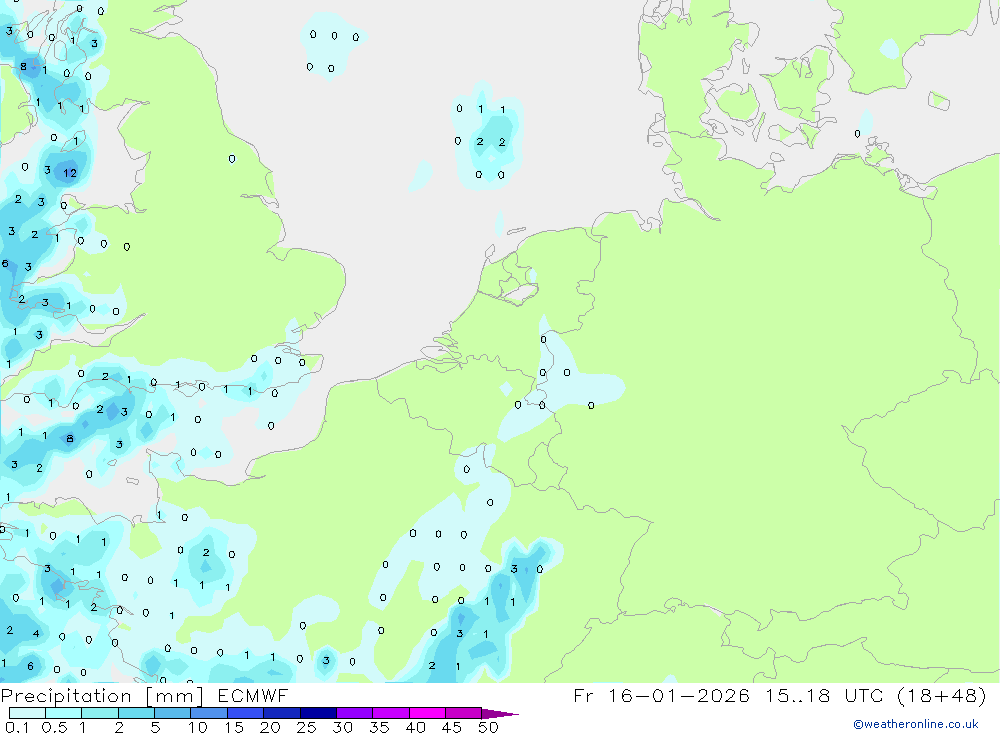Screen dimensions: 1000x733
Task: Click the '4' precipitation value on the map
Action: click(x=36, y=633)
